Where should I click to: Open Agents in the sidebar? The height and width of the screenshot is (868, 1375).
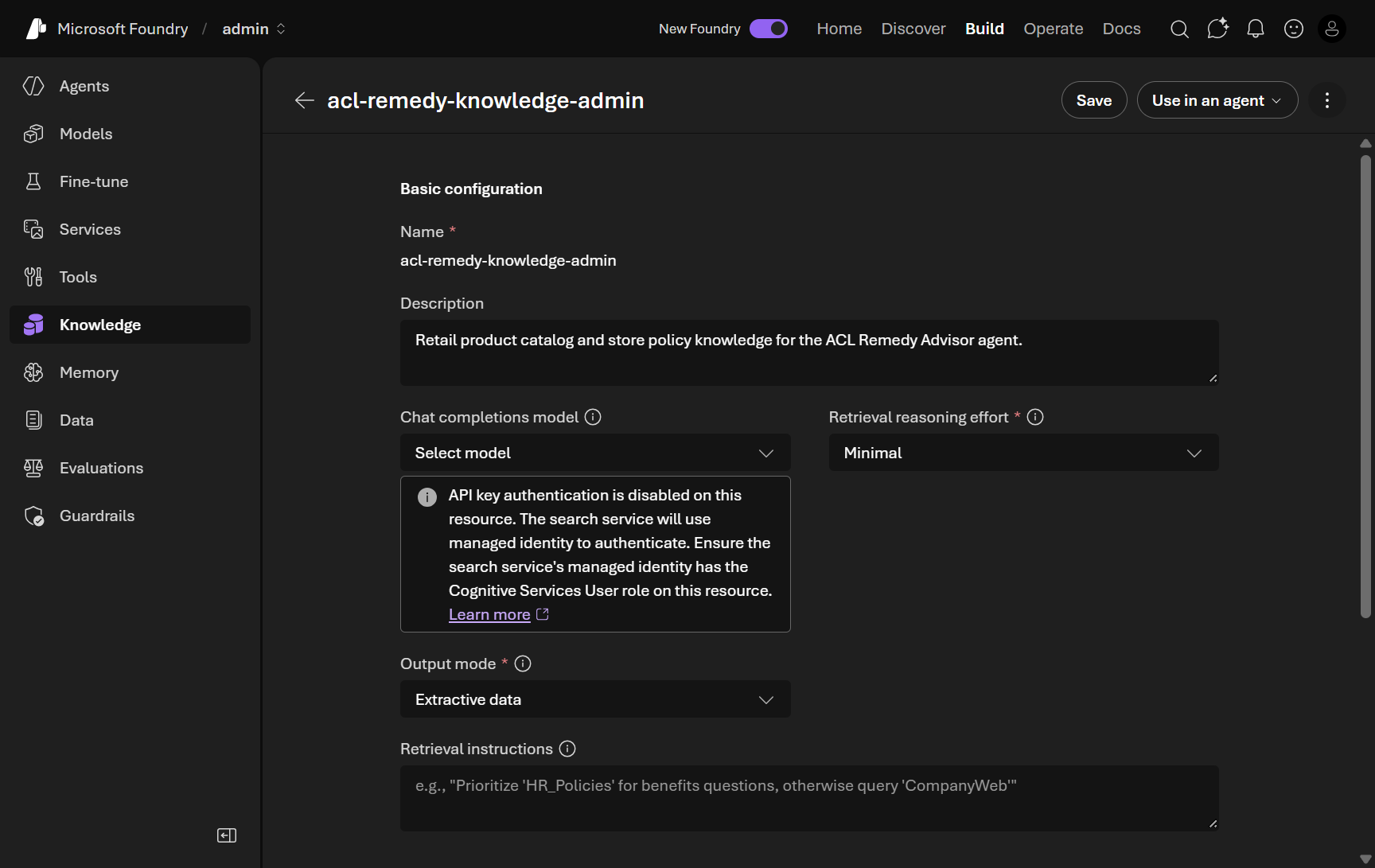point(130,86)
